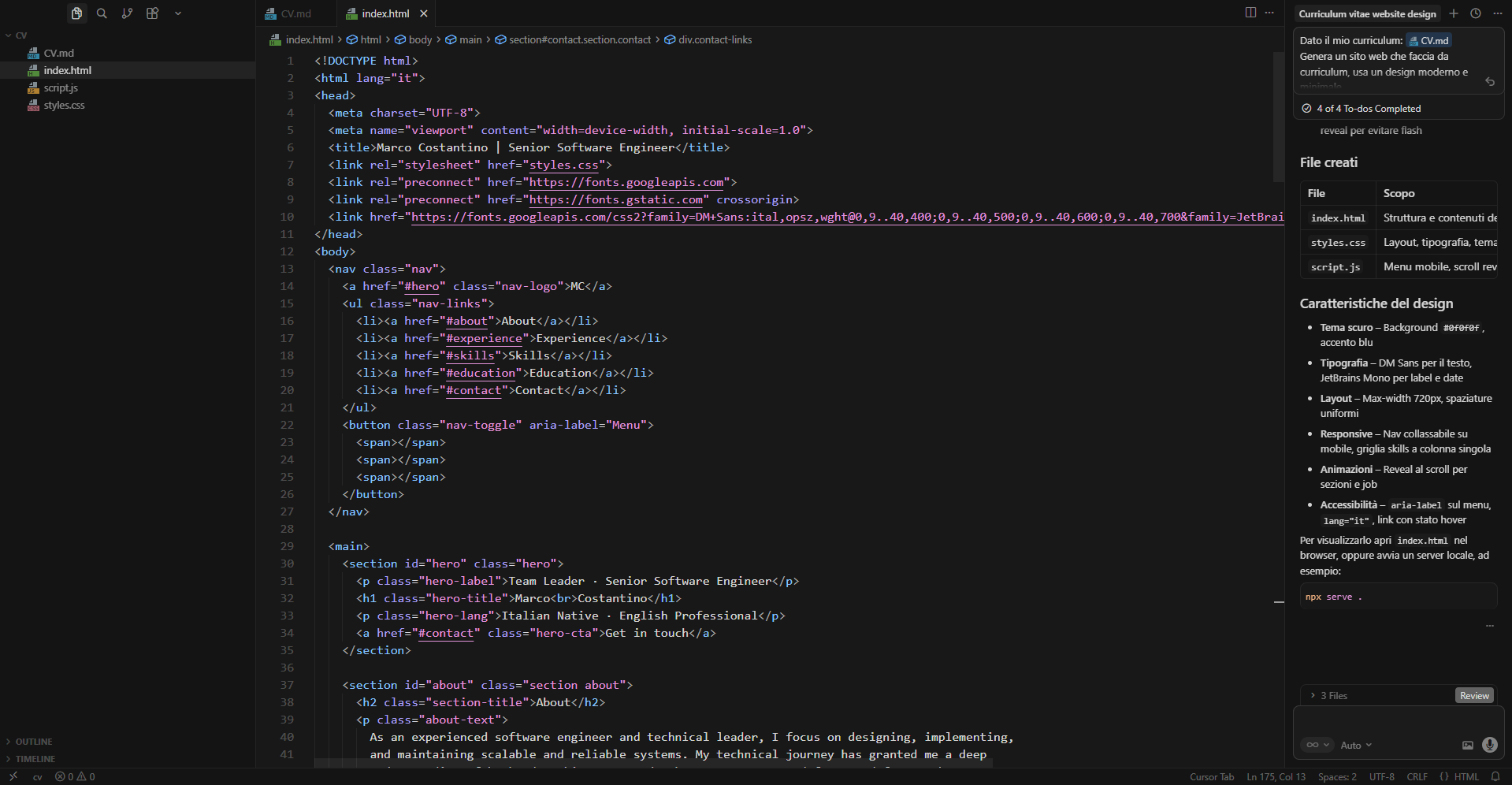Click the Review button
This screenshot has width=1512, height=785.
[1473, 695]
